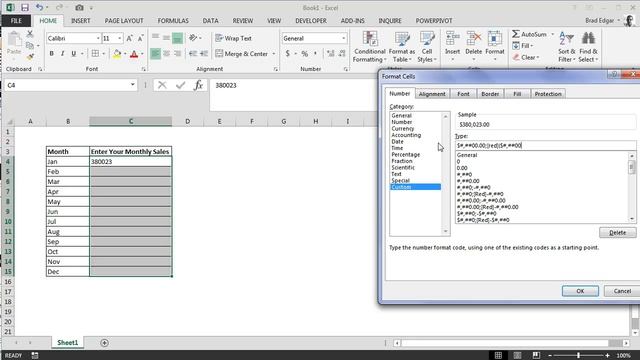
Task: Switch to the INSERT ribbon tab
Action: (80, 20)
